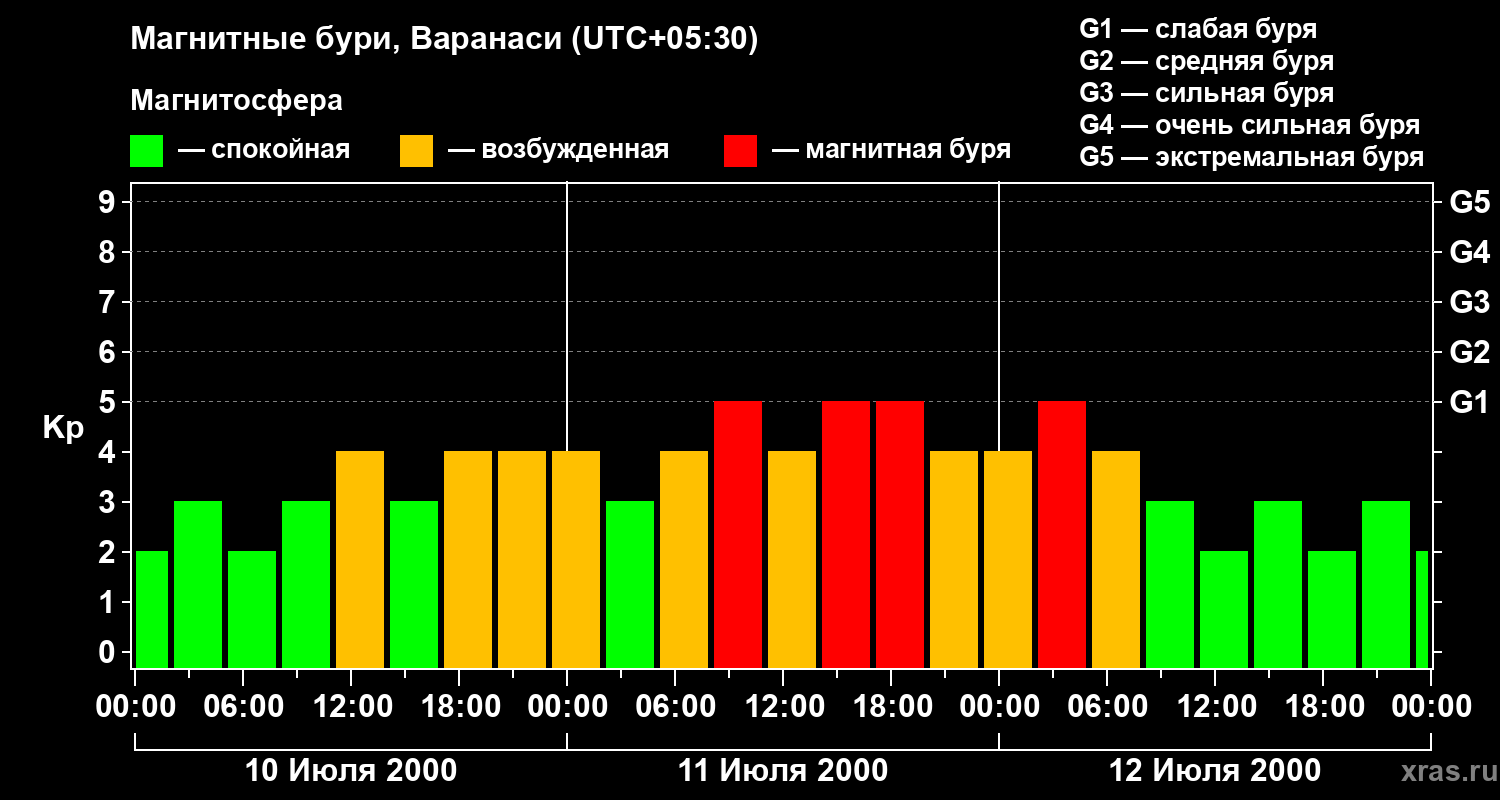Click the chart title 'Магнитные бури, Варанаси (UTC+05:30)'
The height and width of the screenshot is (800, 1500).
(x=444, y=40)
